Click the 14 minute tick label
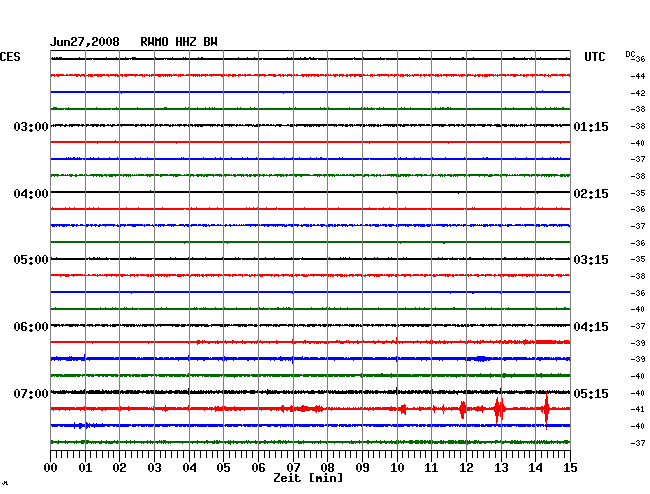The image size is (650, 494). point(535,467)
